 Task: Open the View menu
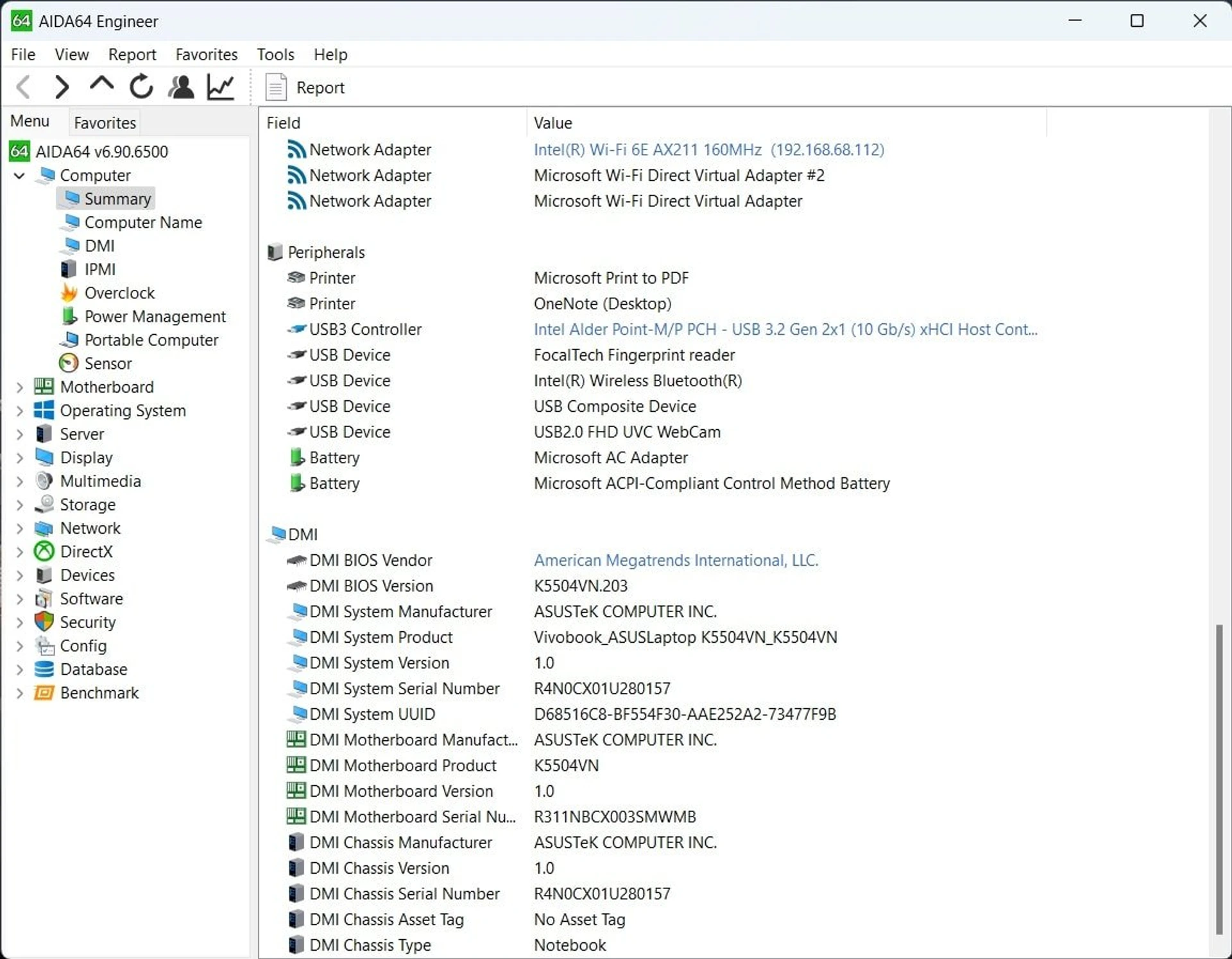tap(71, 55)
